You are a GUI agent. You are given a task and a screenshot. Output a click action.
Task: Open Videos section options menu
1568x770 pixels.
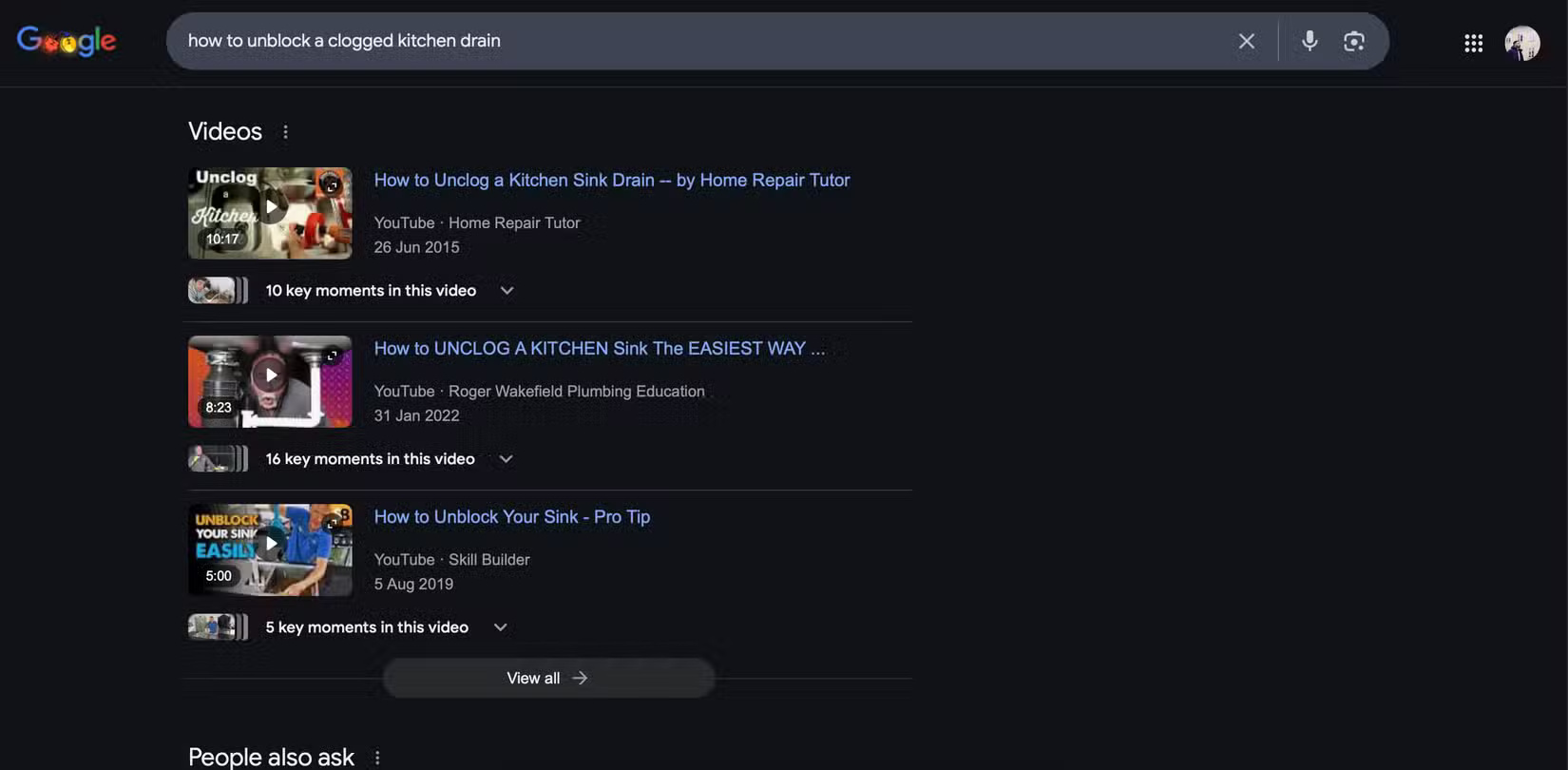[285, 132]
